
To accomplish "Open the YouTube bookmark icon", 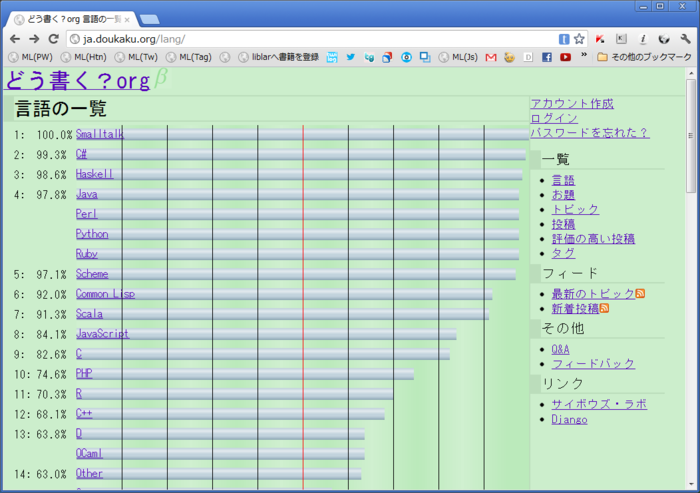I will 566,57.
